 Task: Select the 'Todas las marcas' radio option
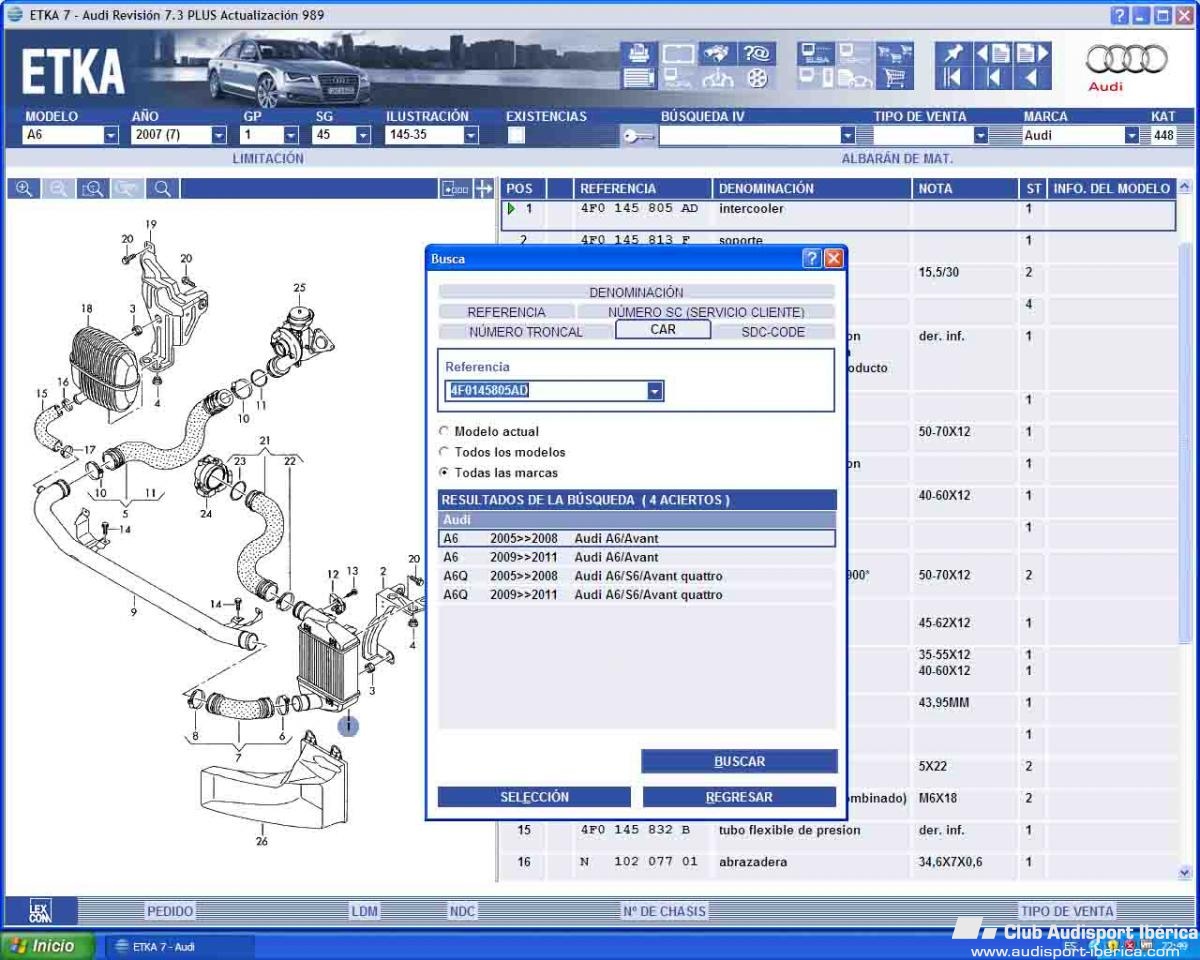(444, 473)
